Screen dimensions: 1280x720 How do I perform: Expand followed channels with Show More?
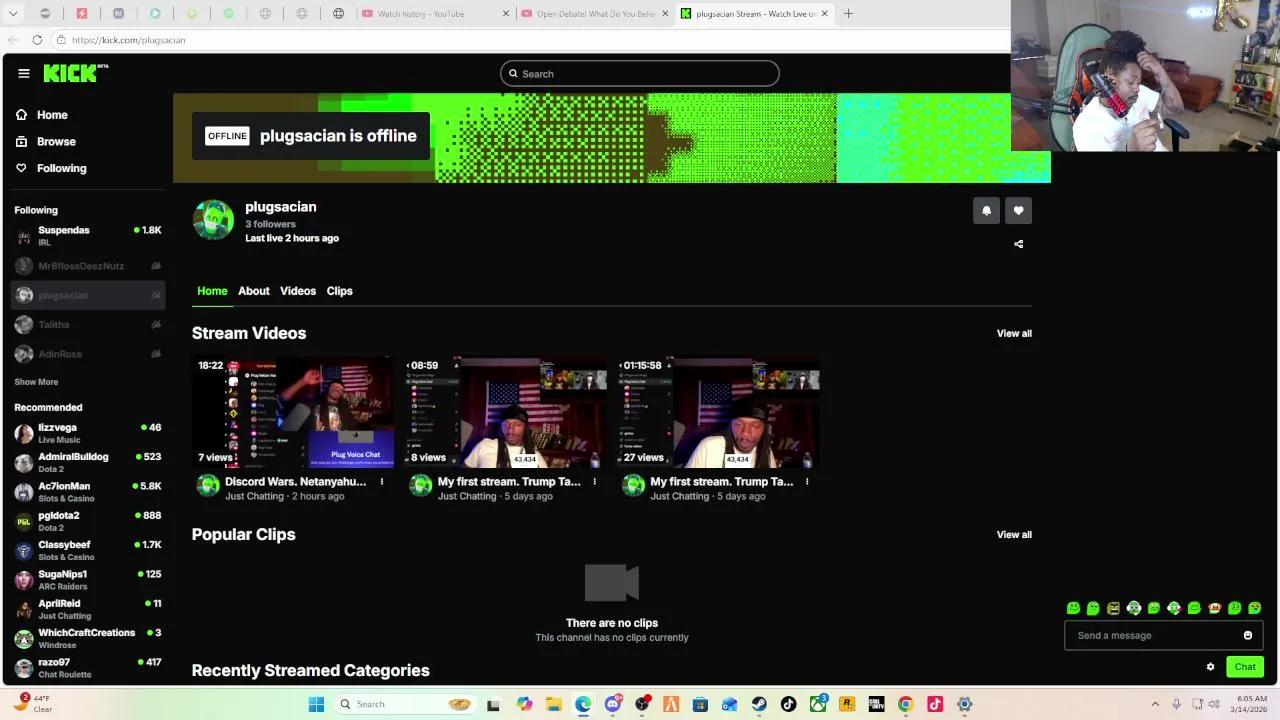coord(36,382)
